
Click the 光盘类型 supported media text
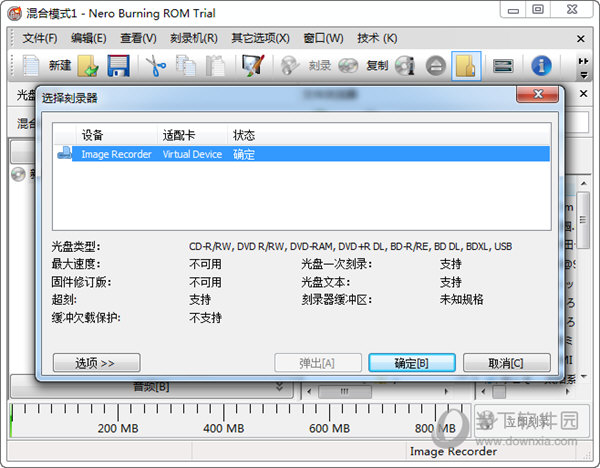[351, 246]
